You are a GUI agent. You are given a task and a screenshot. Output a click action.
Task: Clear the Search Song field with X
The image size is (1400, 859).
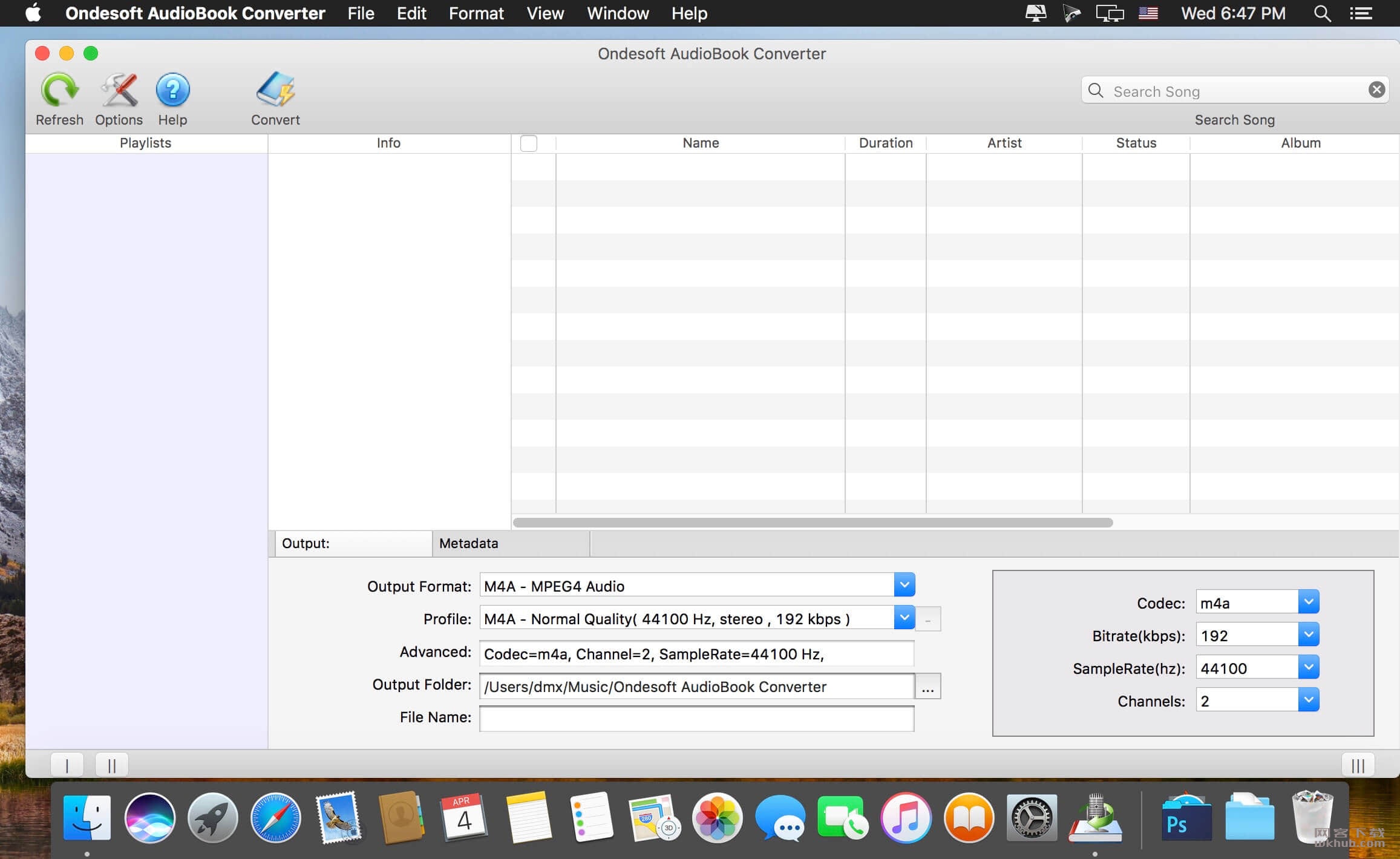(1376, 90)
